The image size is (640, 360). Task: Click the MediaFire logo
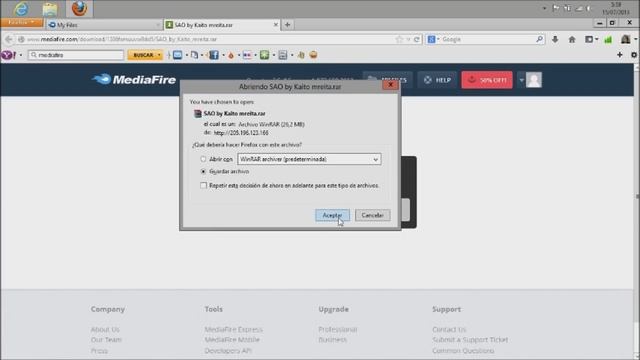coord(134,80)
